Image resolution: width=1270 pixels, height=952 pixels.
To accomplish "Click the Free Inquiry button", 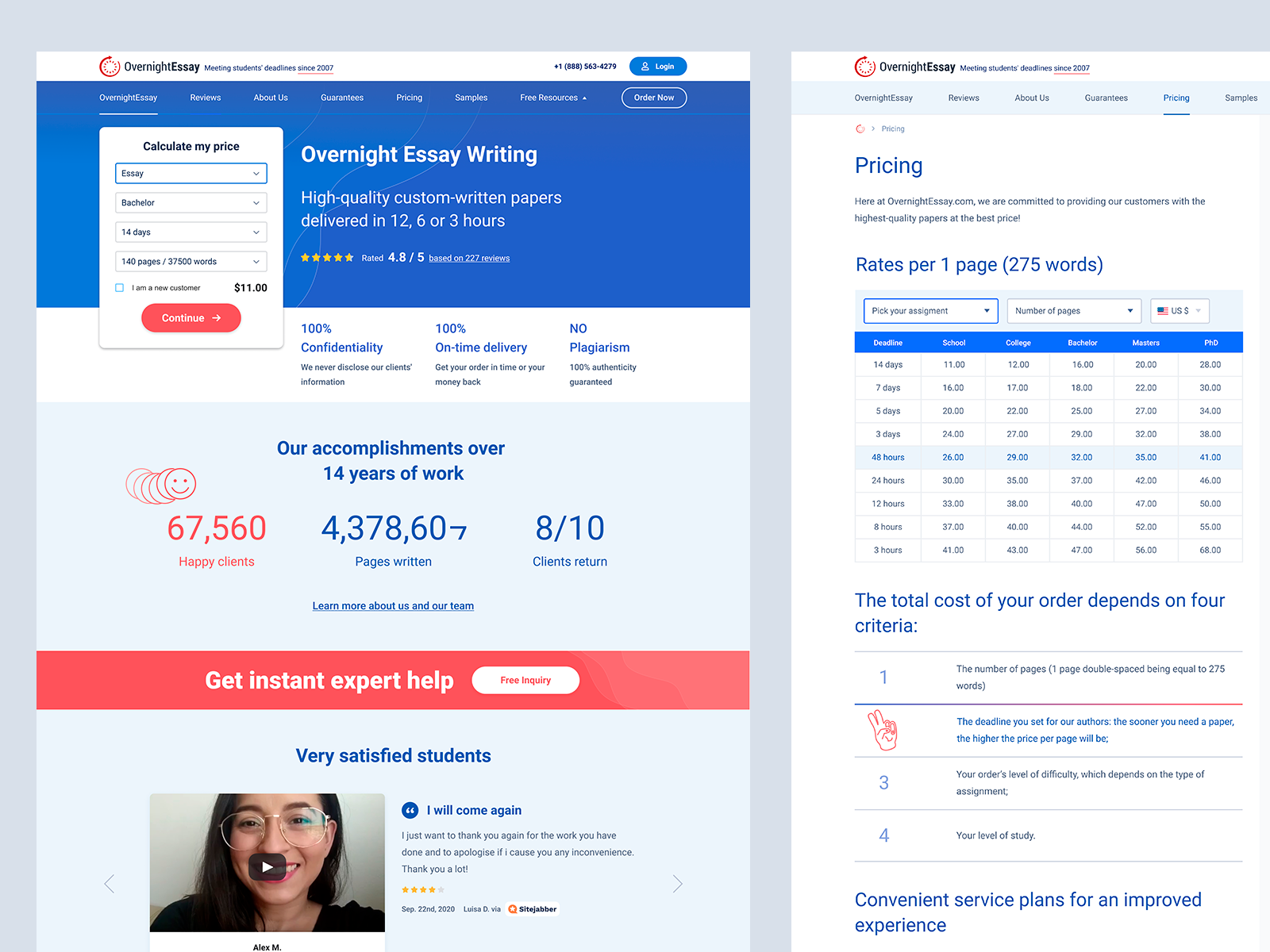I will coord(525,681).
